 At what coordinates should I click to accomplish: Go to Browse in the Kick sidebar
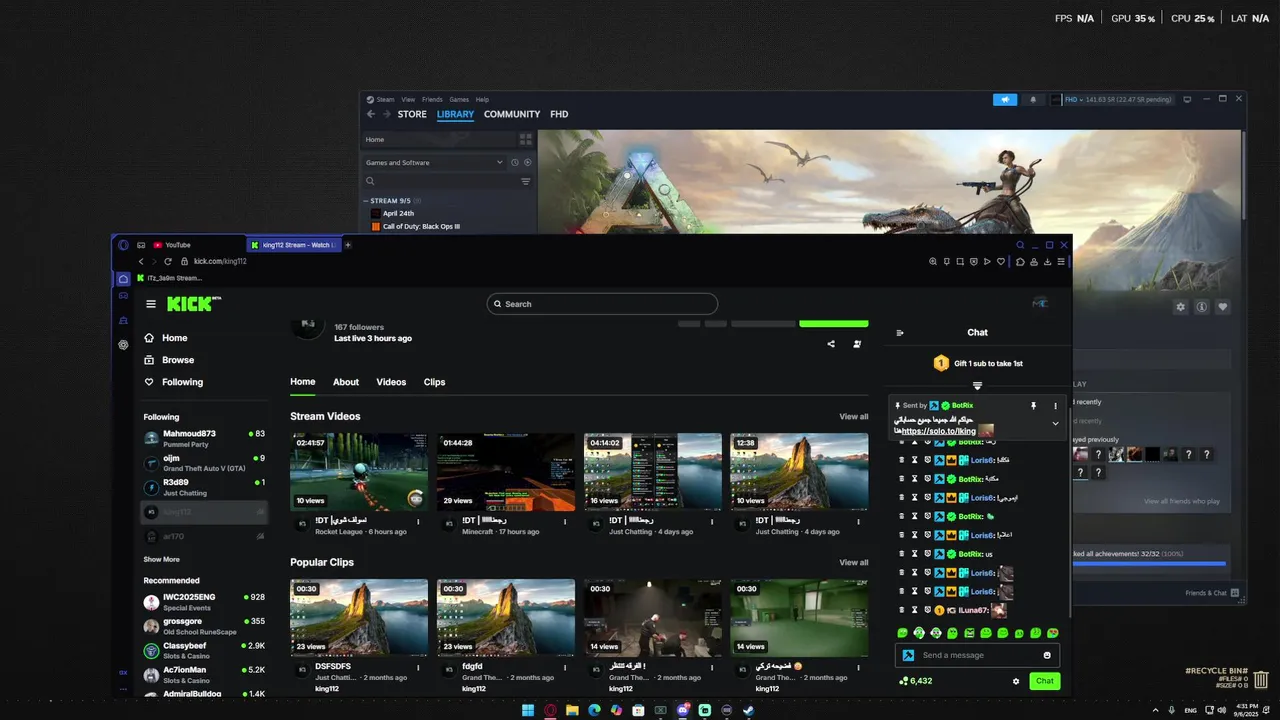[169, 360]
